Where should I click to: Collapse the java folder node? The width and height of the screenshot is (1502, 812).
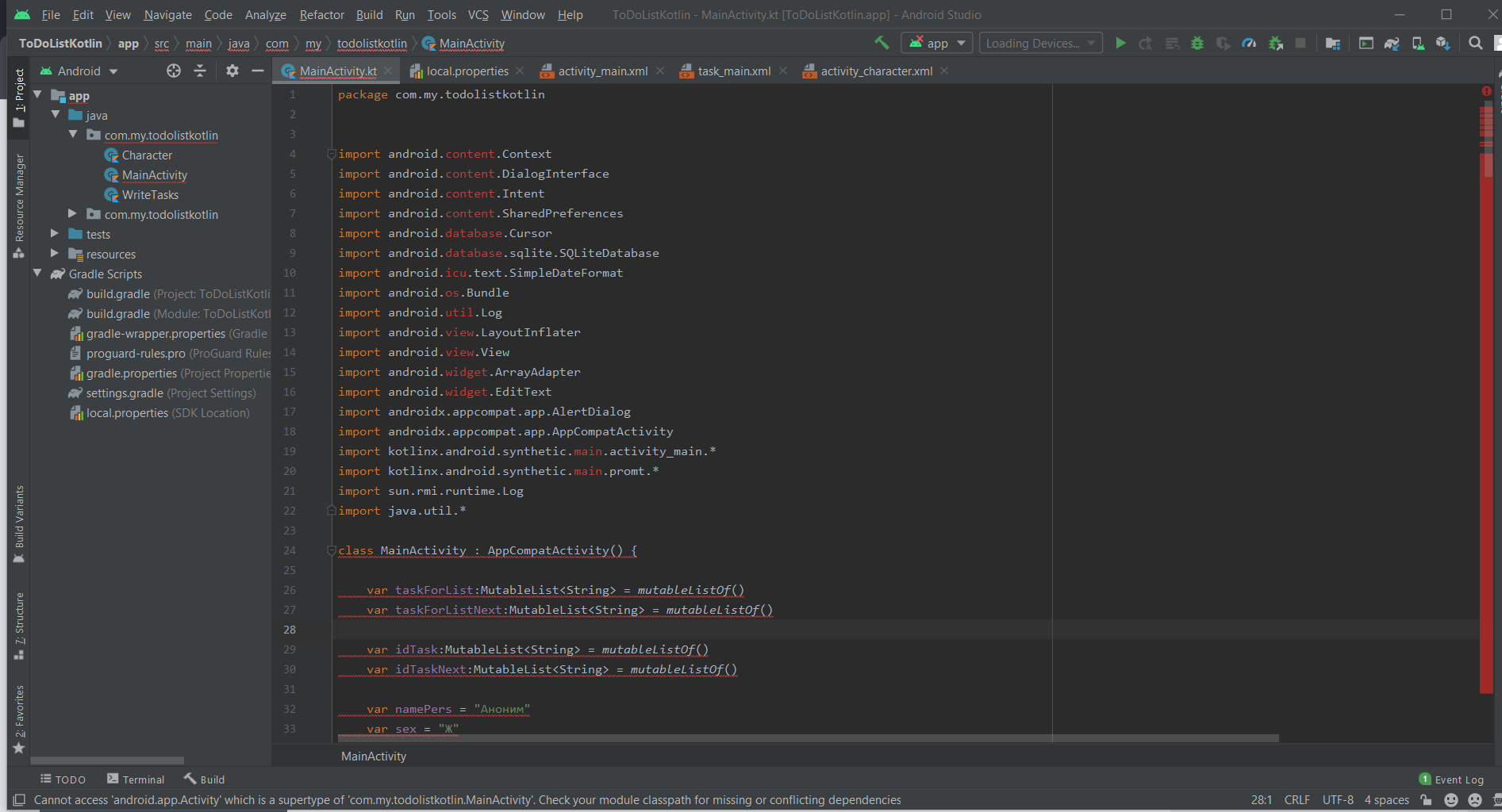click(x=56, y=114)
